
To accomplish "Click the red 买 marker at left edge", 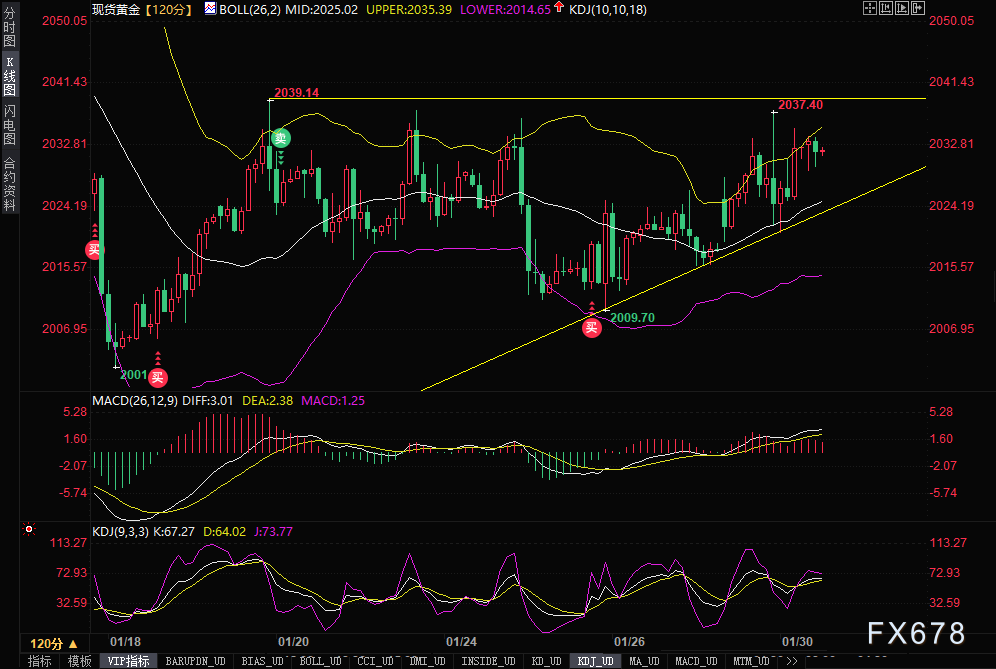I will click(x=94, y=250).
